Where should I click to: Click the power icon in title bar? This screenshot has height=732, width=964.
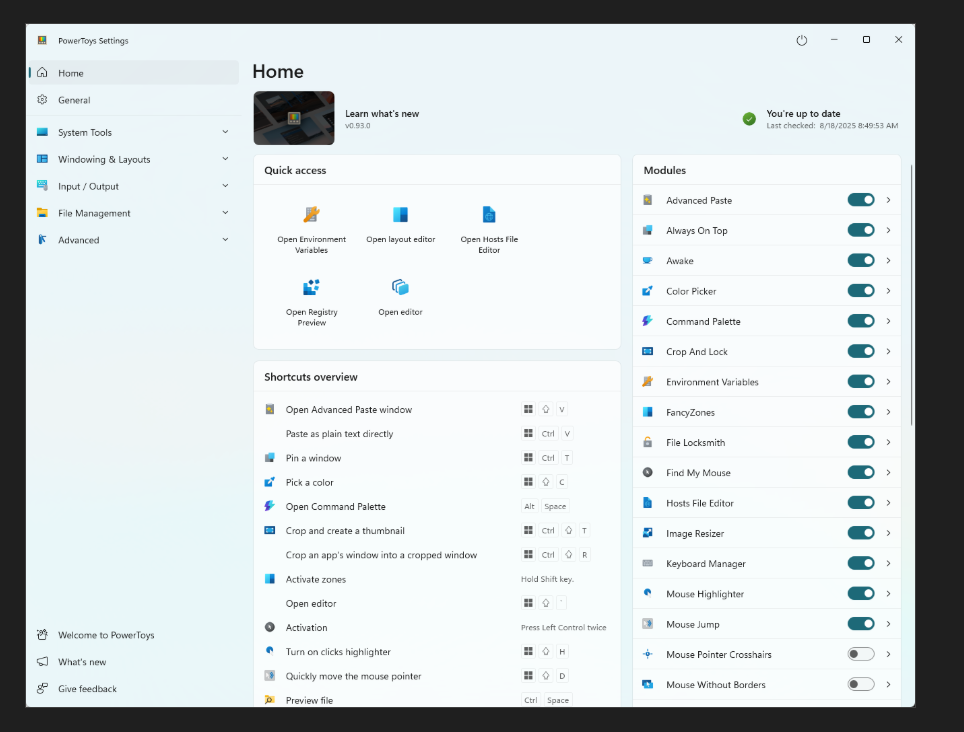coord(802,40)
